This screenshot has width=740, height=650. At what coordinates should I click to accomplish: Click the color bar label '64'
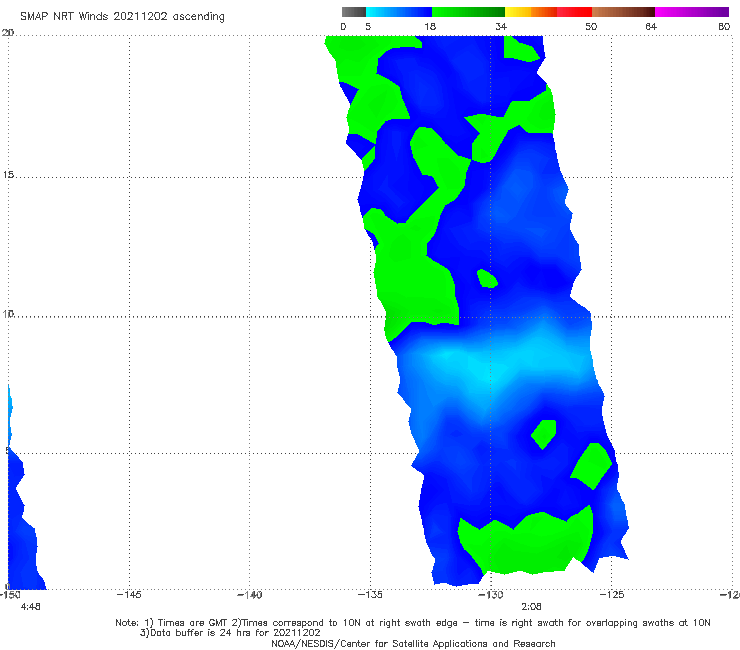pos(651,27)
